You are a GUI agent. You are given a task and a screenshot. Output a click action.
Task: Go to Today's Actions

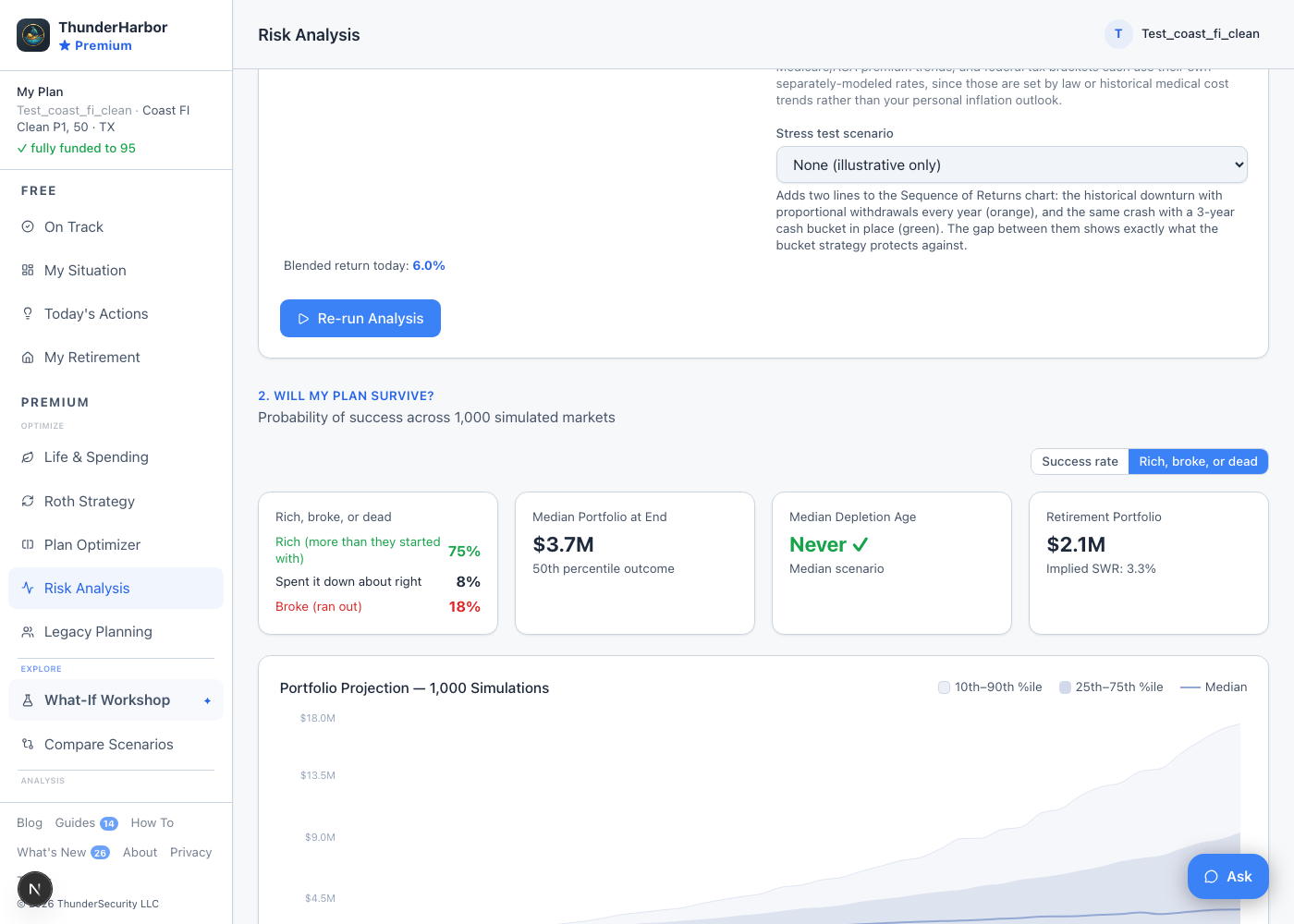point(116,313)
